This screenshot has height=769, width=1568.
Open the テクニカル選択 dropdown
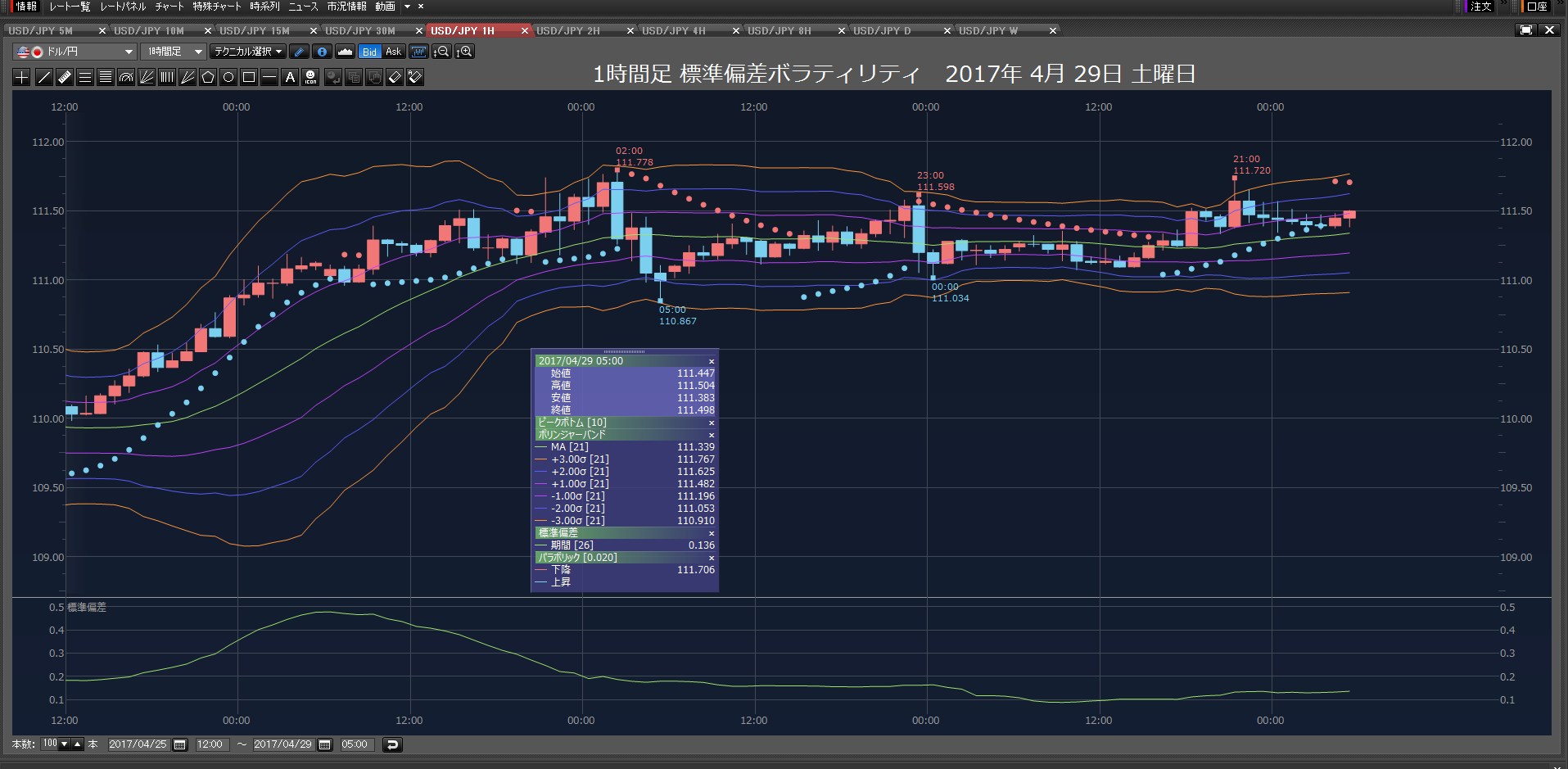248,52
